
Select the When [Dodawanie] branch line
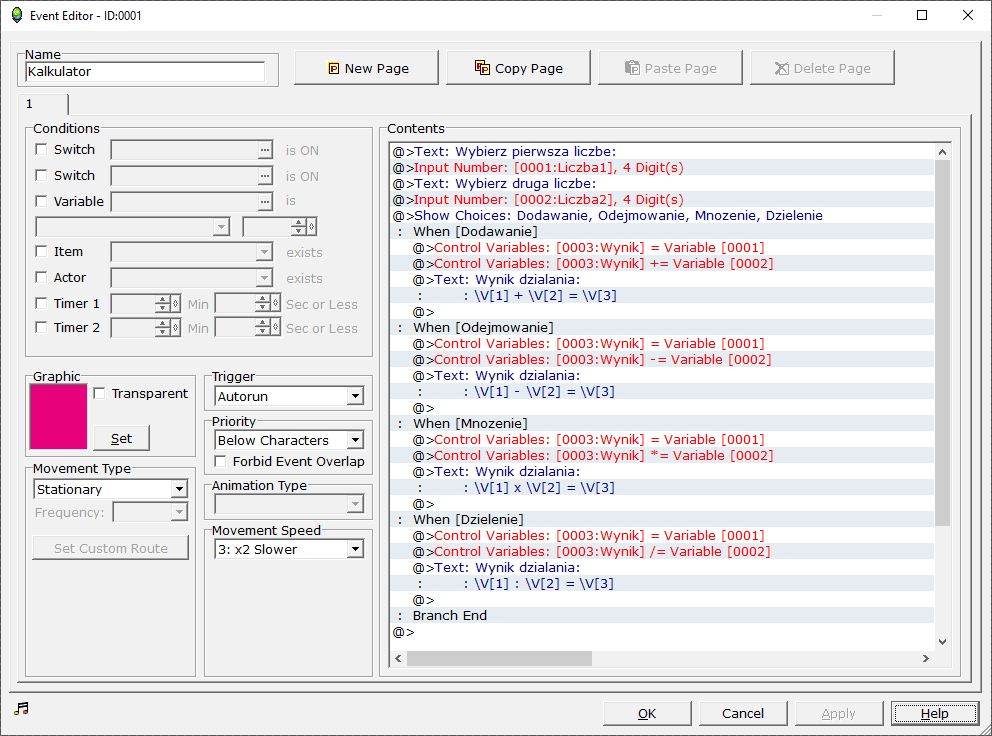pos(662,232)
